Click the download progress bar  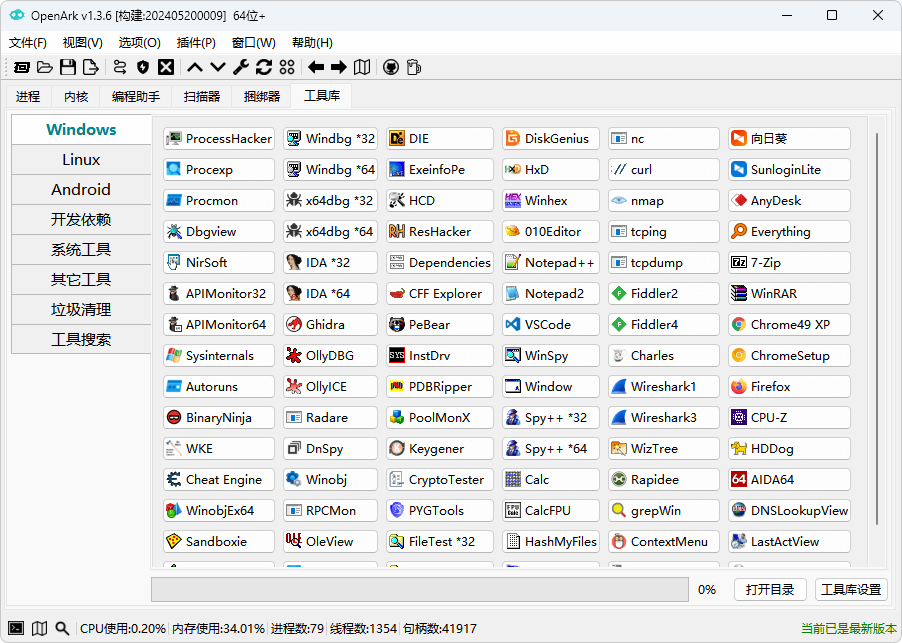click(x=420, y=590)
